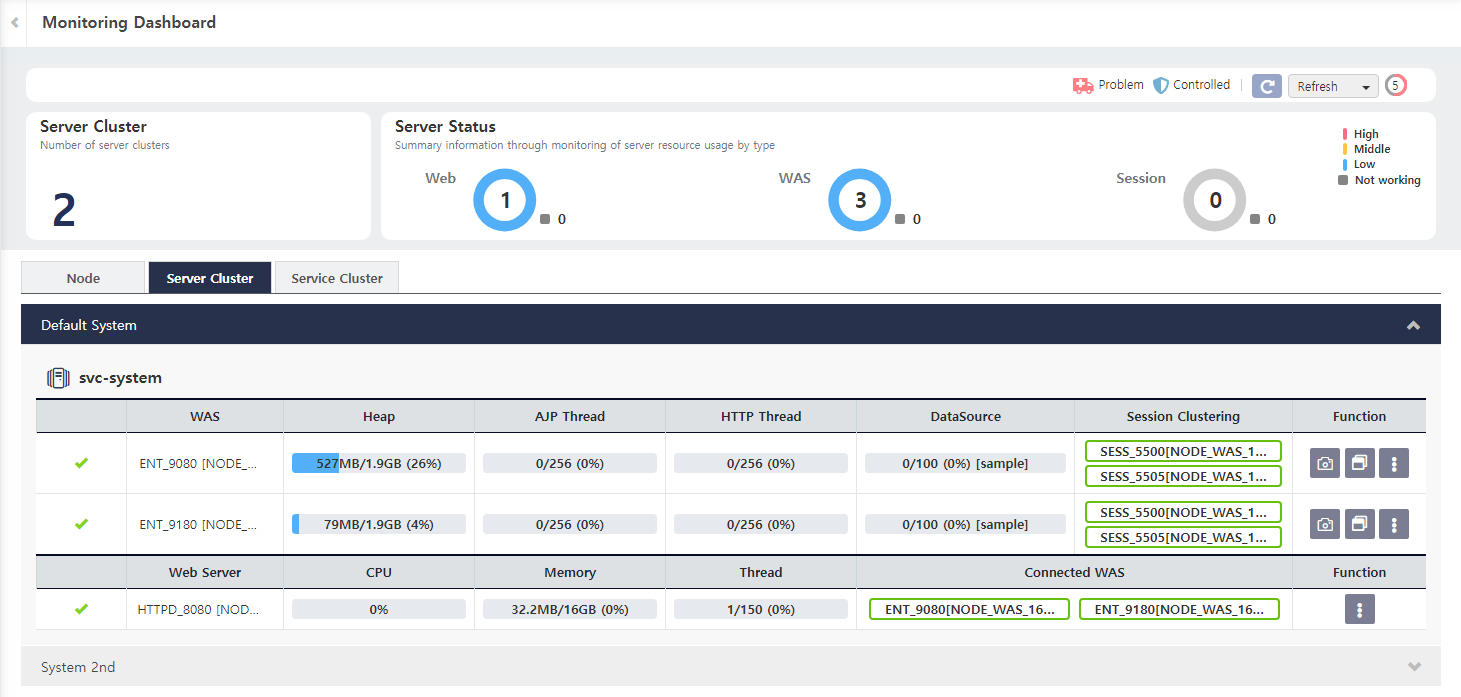Click the green checkmark beside HTTPD_8080
The width and height of the screenshot is (1461, 697).
click(x=81, y=608)
